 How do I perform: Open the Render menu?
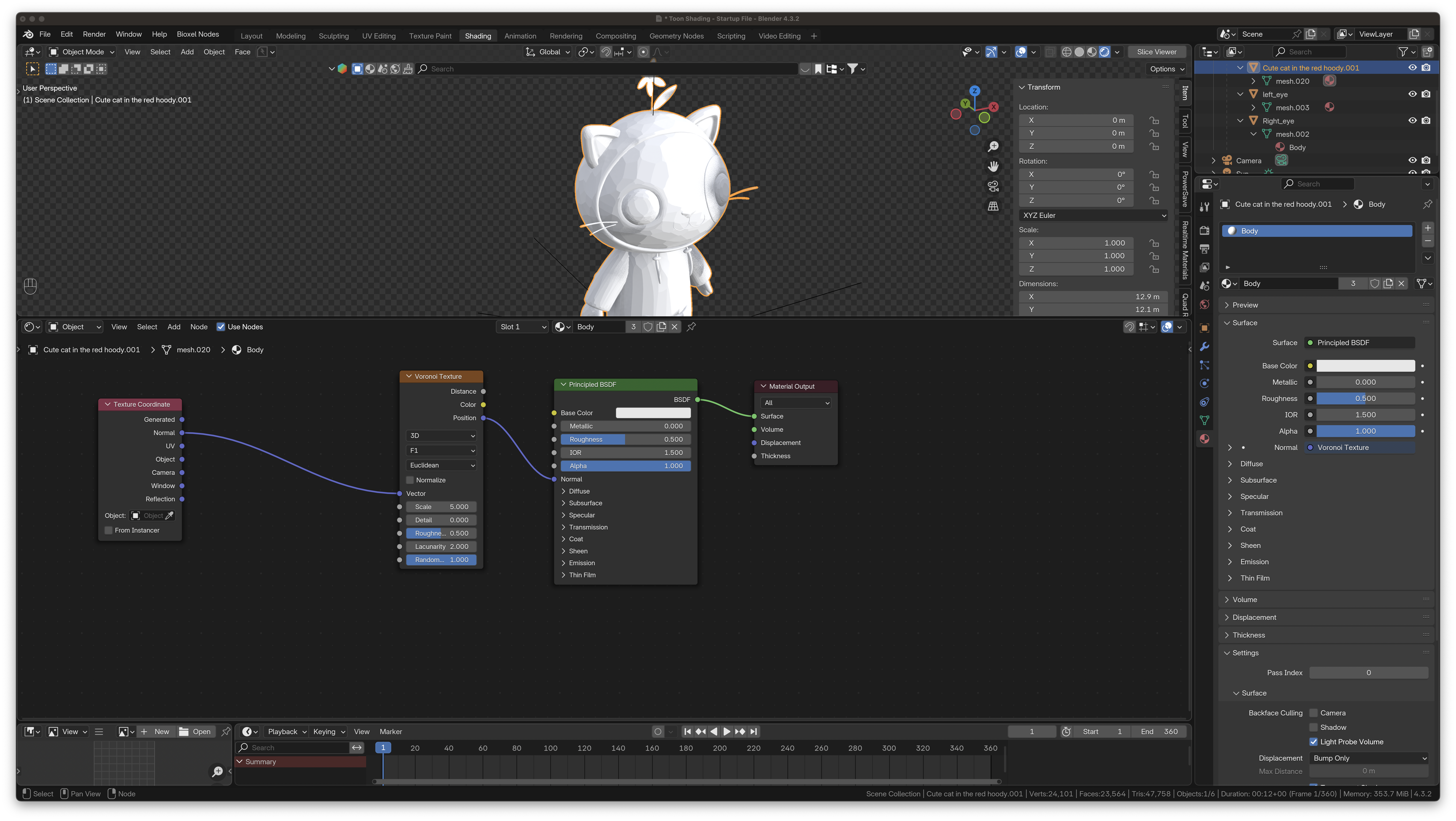coord(94,35)
